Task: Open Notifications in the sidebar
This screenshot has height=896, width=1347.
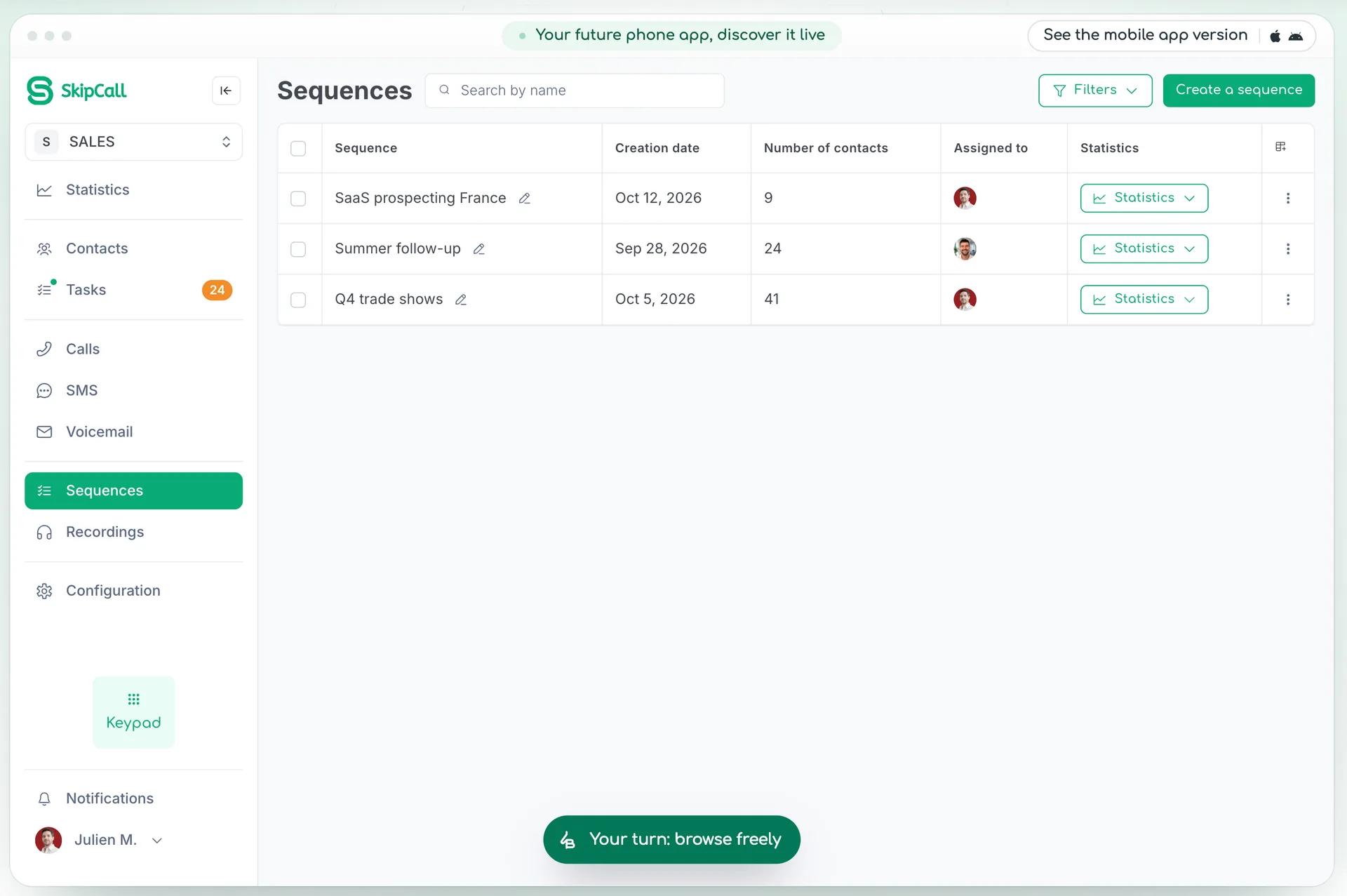Action: click(x=133, y=798)
